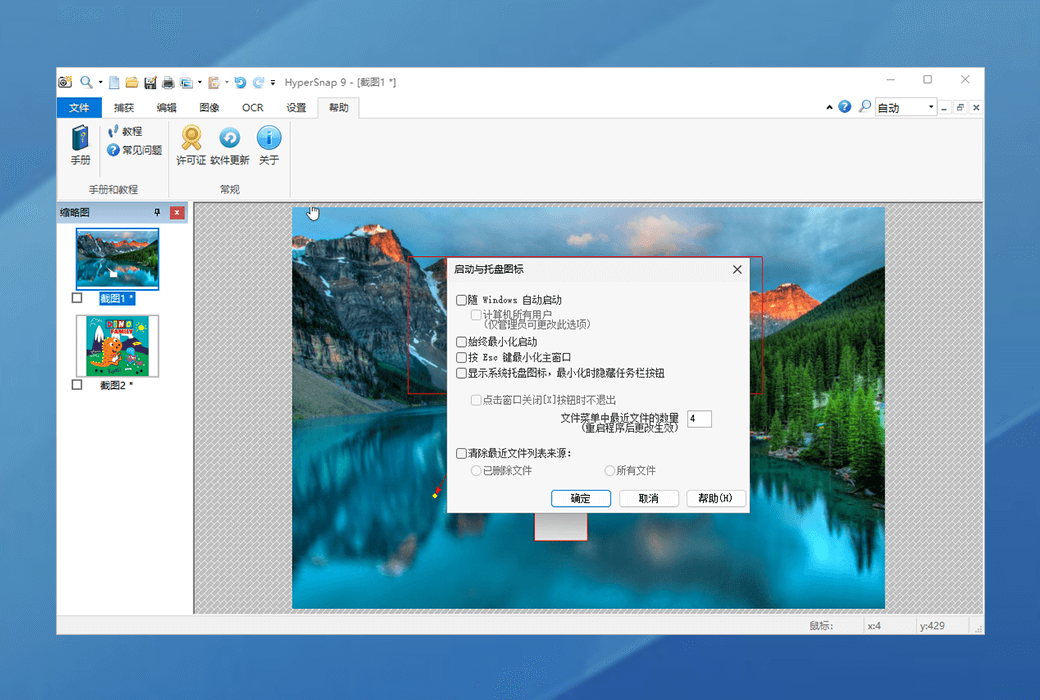Expand the magnifier tool dropdown arrow
The width and height of the screenshot is (1040, 700).
(x=100, y=82)
